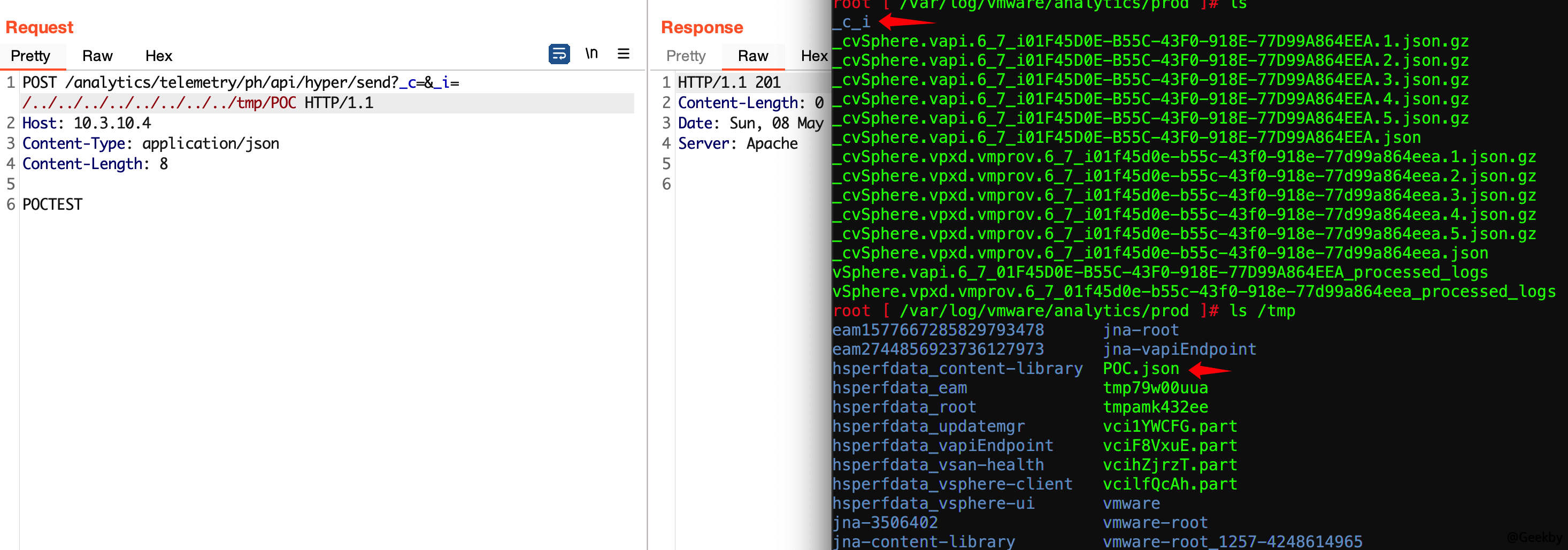Click the Content-Type application/json header line

pos(150,144)
